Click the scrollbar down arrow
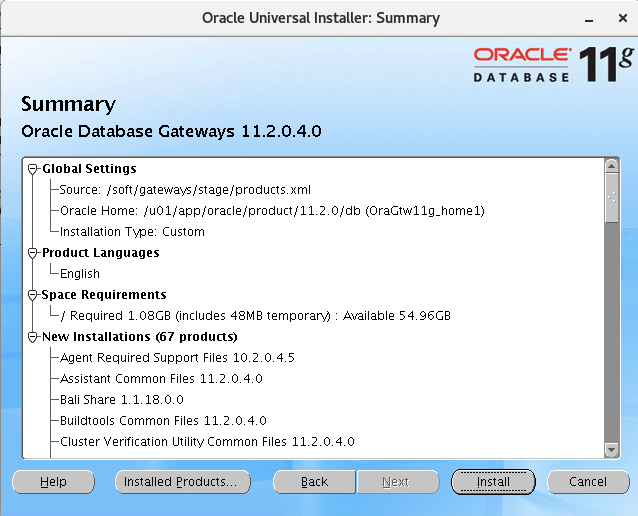The image size is (638, 516). coord(612,450)
